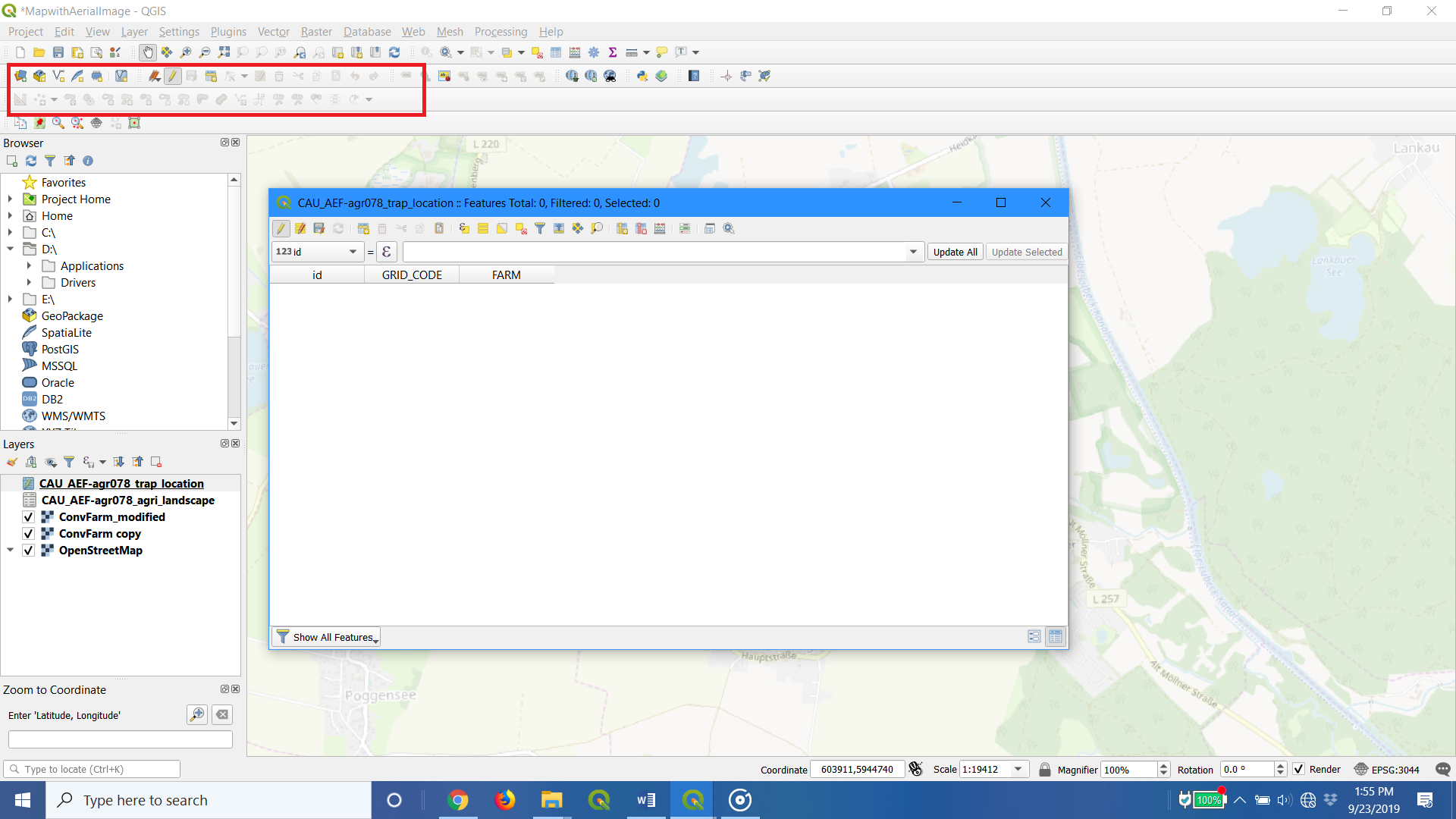The height and width of the screenshot is (819, 1456).
Task: Switch attribute table to form view
Action: pos(1034,636)
